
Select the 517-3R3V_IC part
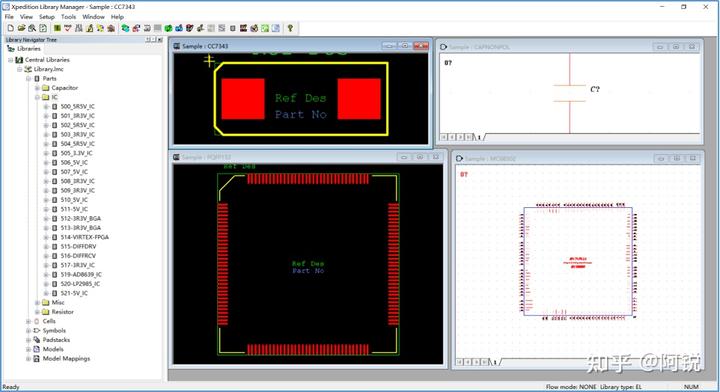click(x=77, y=265)
